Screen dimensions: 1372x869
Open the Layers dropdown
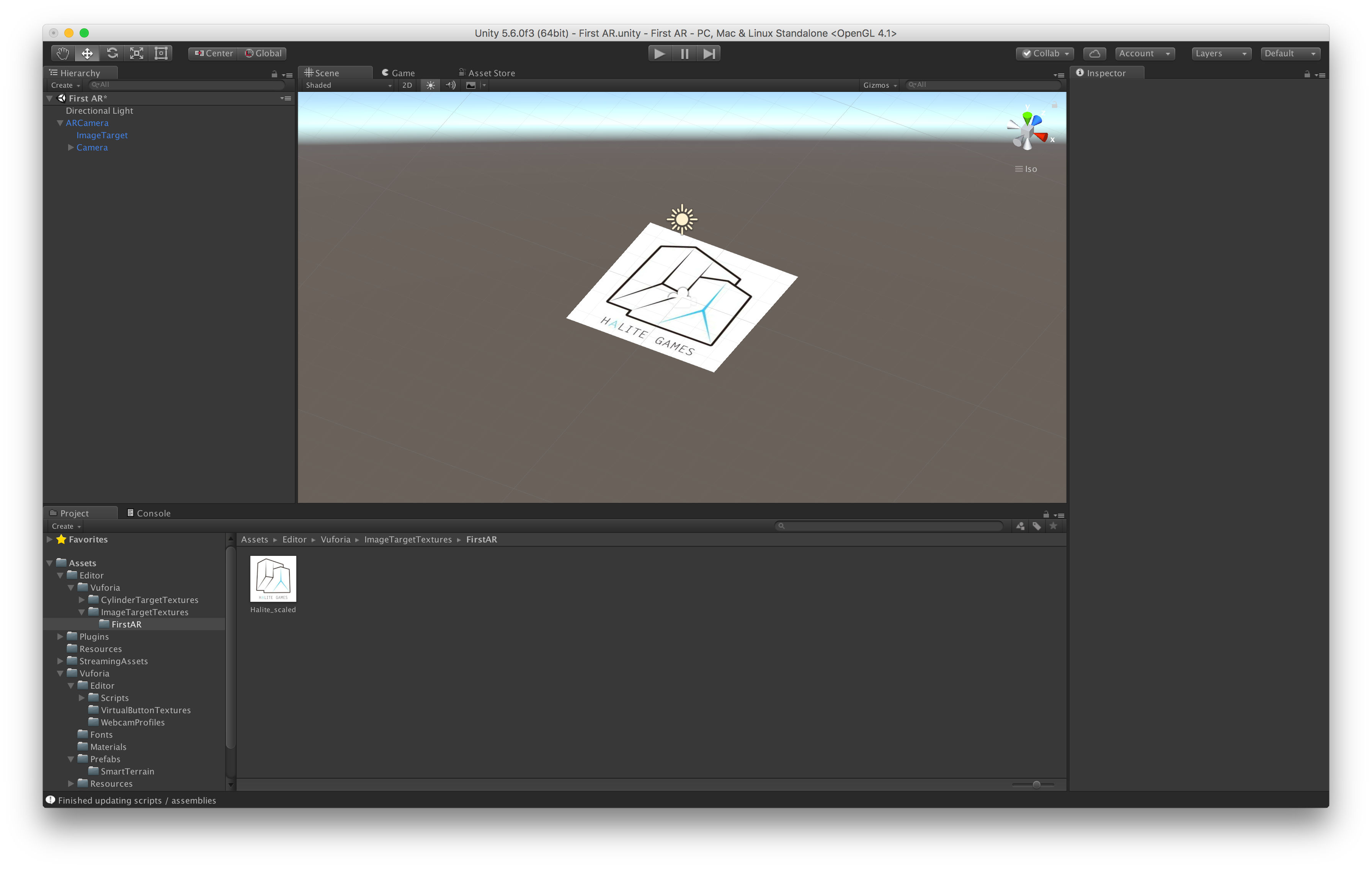tap(1220, 54)
